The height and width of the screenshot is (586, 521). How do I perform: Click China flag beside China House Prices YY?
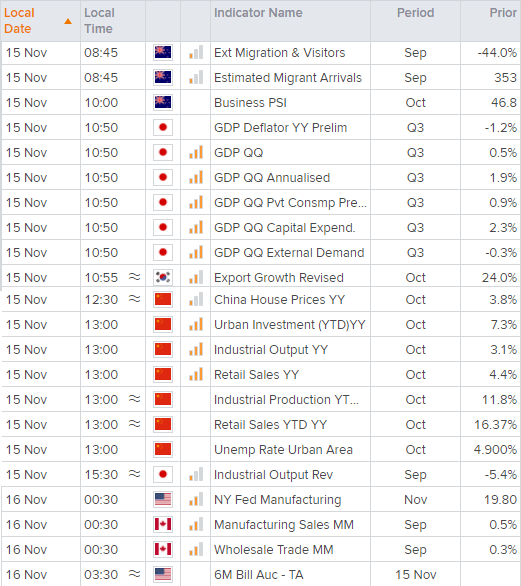[x=163, y=299]
